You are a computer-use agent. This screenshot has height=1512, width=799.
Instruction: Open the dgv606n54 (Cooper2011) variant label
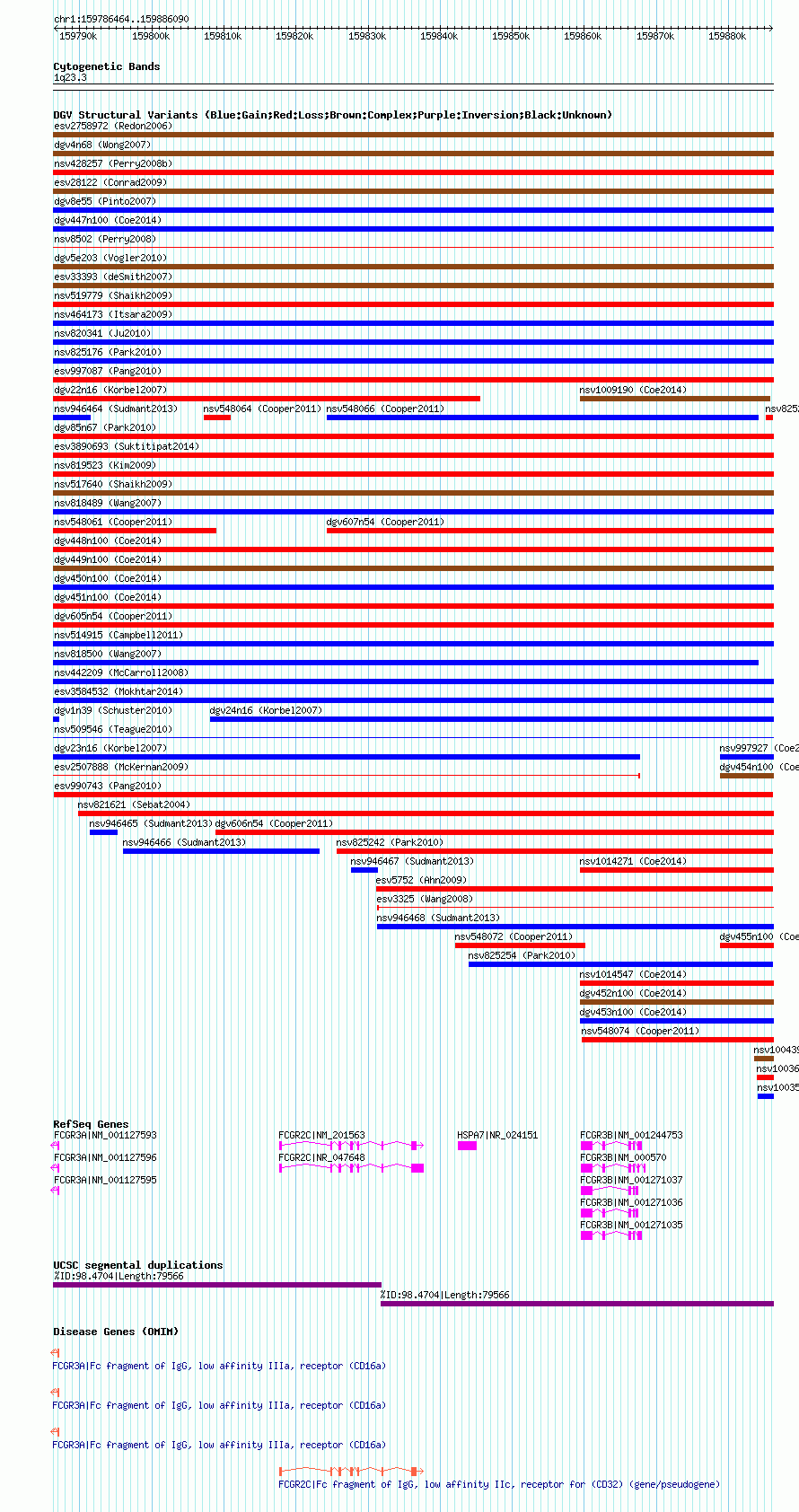point(274,823)
